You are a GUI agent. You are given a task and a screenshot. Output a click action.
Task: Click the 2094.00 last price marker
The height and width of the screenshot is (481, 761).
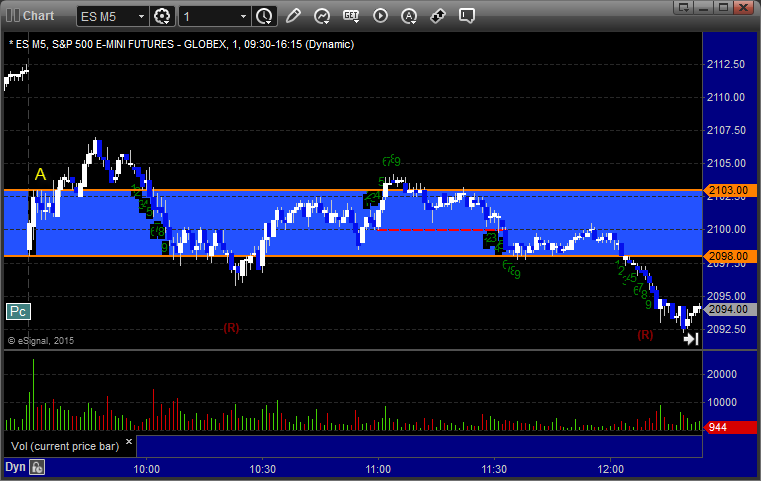[x=730, y=309]
